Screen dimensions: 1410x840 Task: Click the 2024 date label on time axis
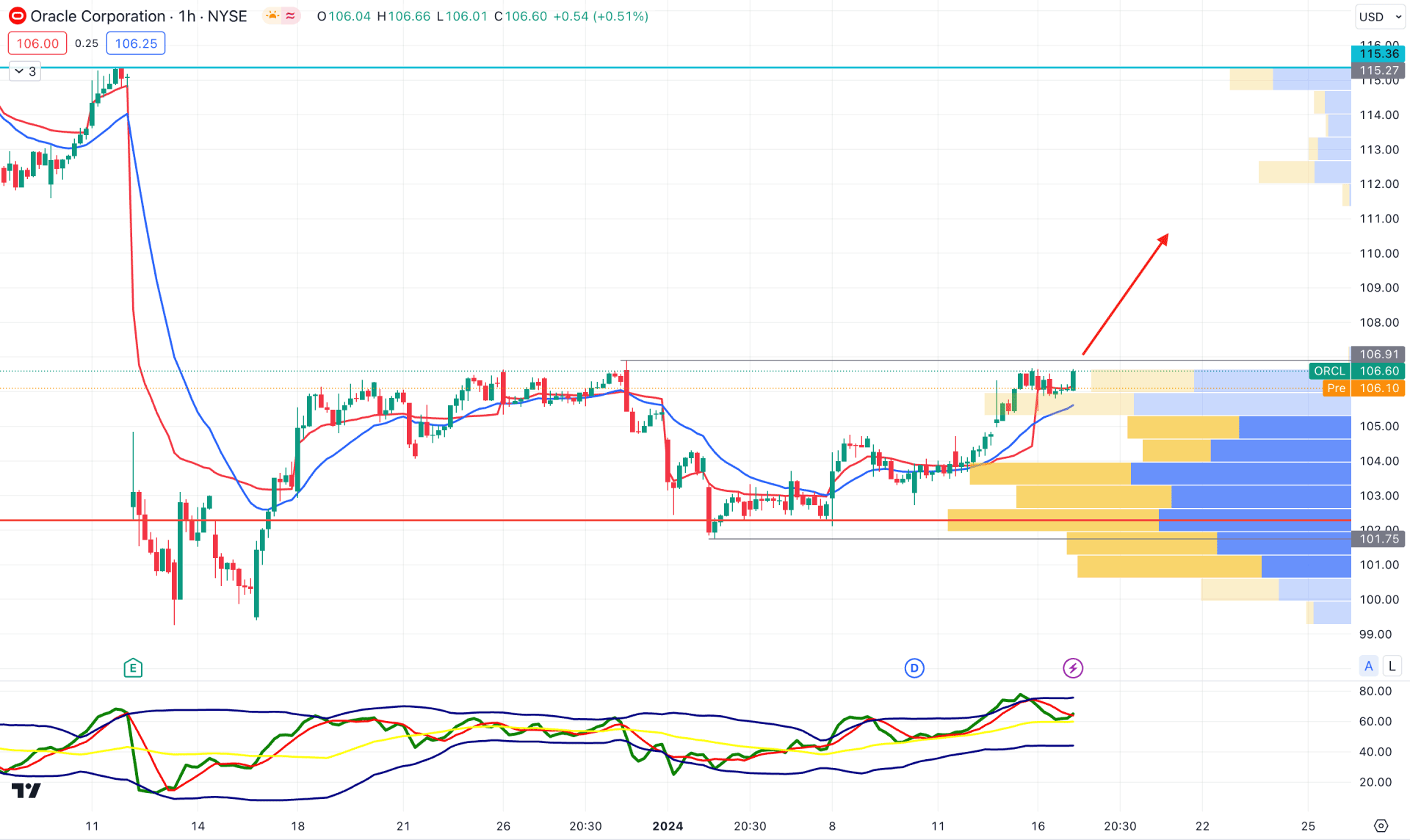[668, 826]
